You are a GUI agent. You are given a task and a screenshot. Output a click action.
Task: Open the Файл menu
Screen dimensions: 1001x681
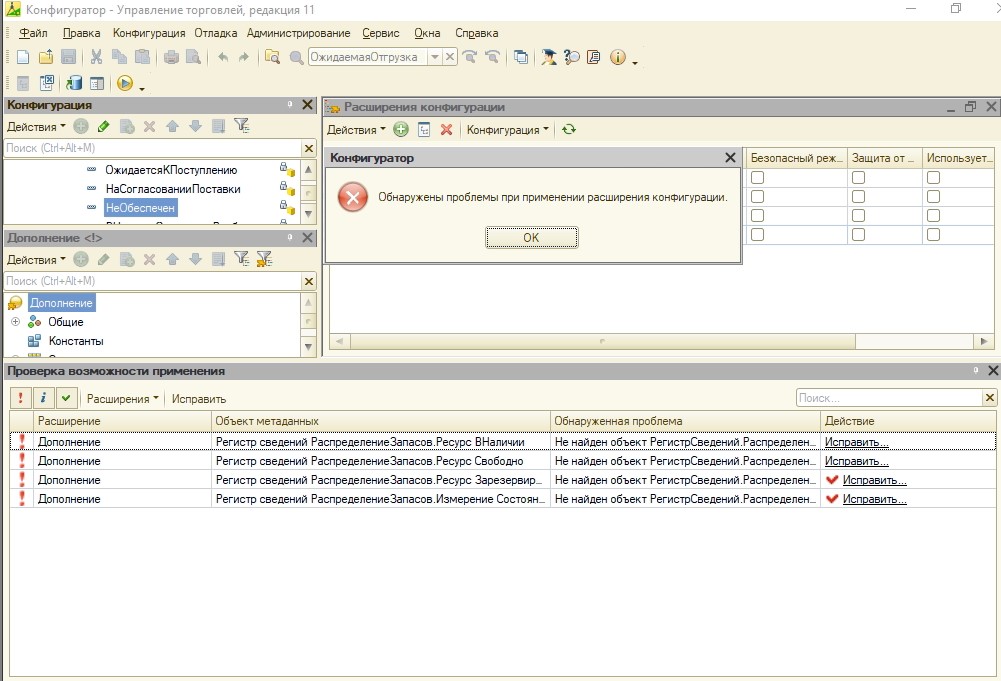(x=33, y=33)
